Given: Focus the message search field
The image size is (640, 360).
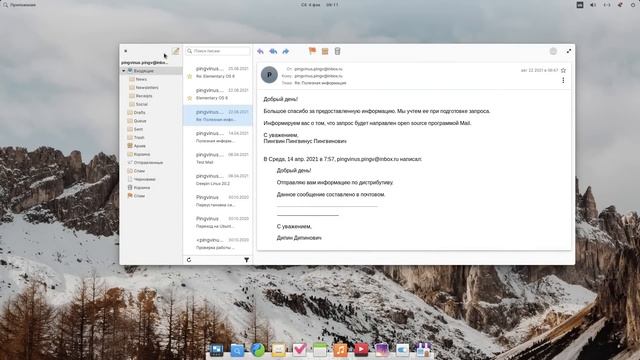Looking at the screenshot, I should pyautogui.click(x=218, y=51).
